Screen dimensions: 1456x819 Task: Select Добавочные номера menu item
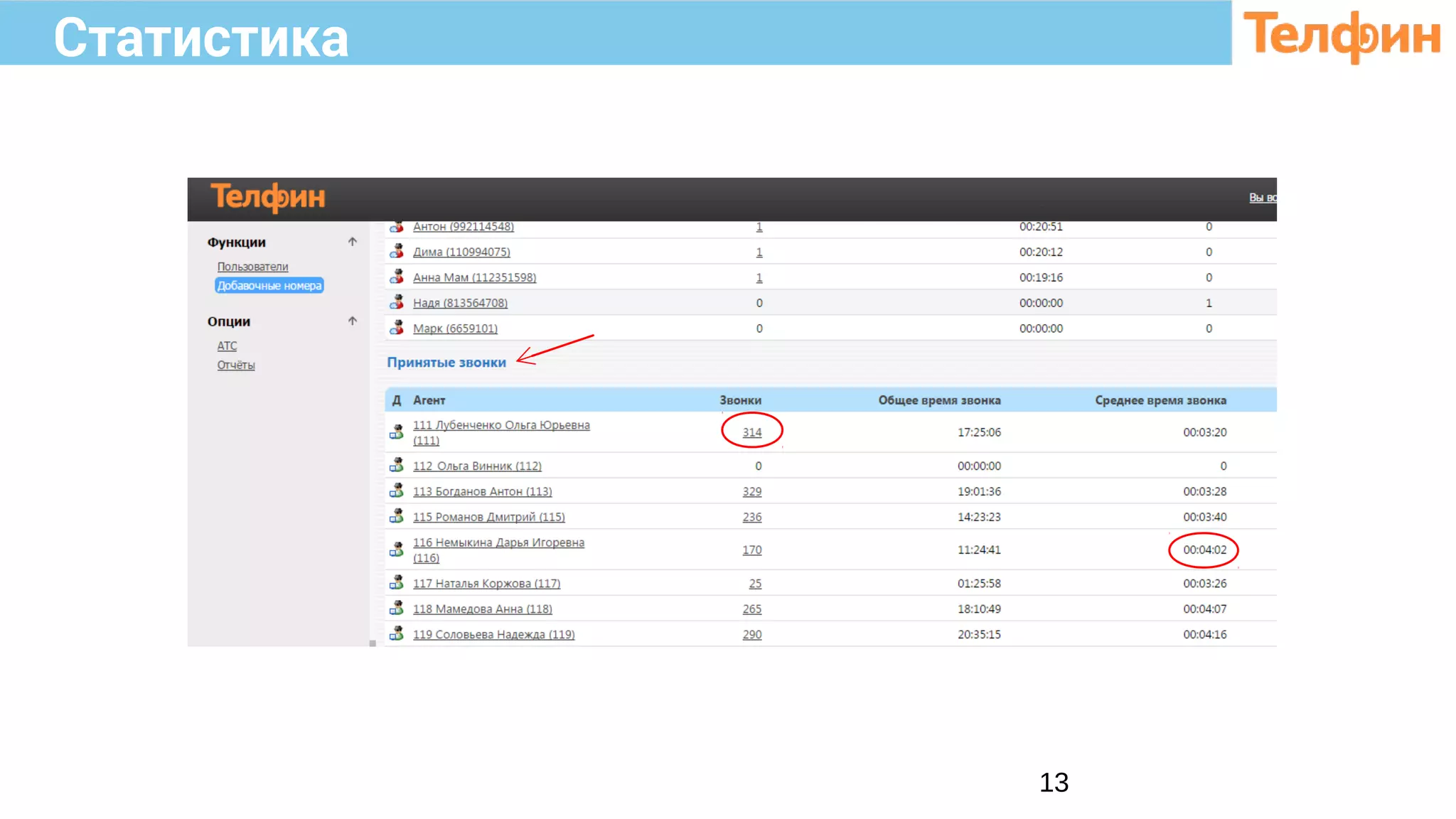[269, 286]
